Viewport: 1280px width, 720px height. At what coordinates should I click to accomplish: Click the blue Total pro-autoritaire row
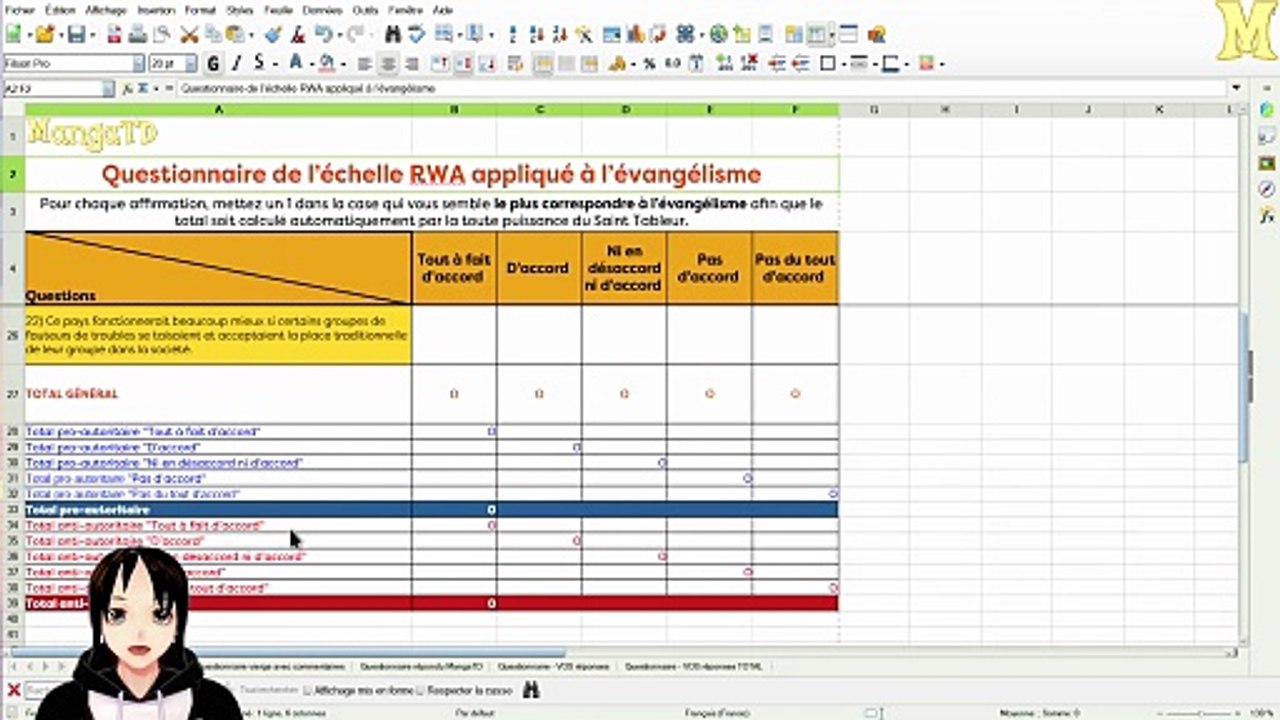coord(431,510)
